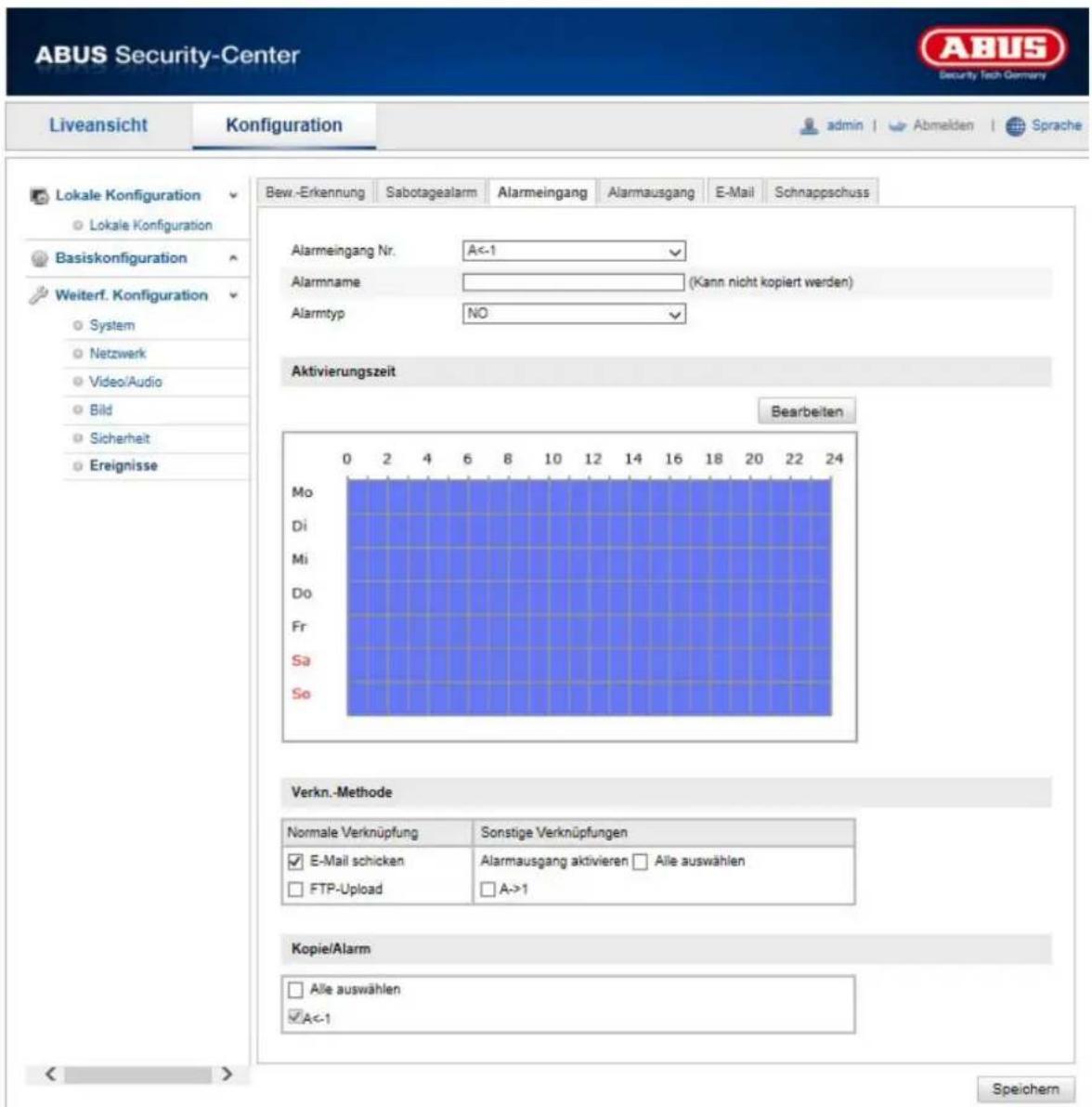This screenshot has width=1092, height=1107.
Task: Open the E-Mail tab
Action: point(734,192)
